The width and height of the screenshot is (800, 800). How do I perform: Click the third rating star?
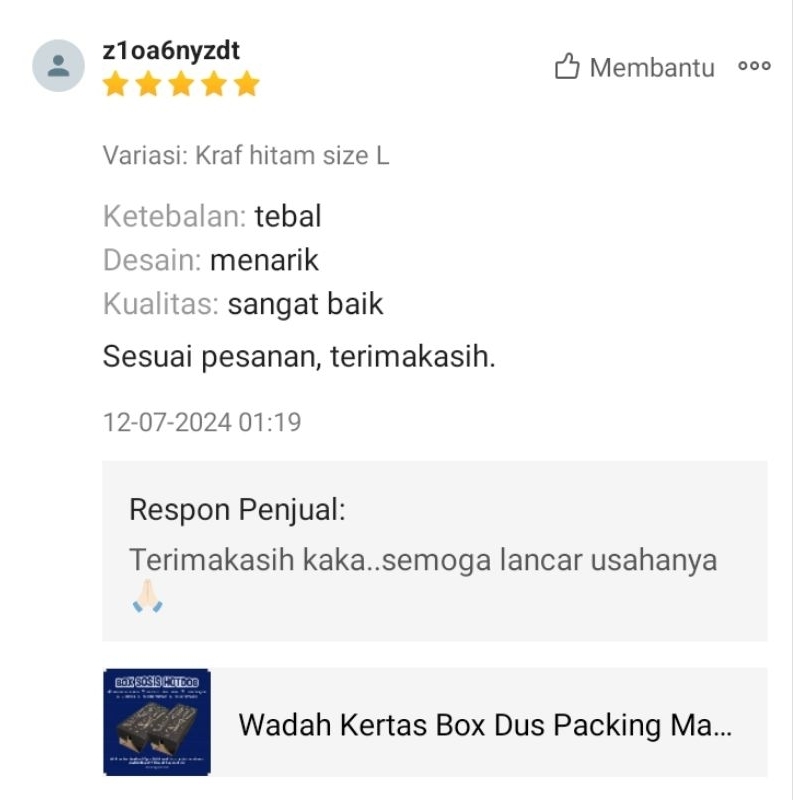(181, 84)
